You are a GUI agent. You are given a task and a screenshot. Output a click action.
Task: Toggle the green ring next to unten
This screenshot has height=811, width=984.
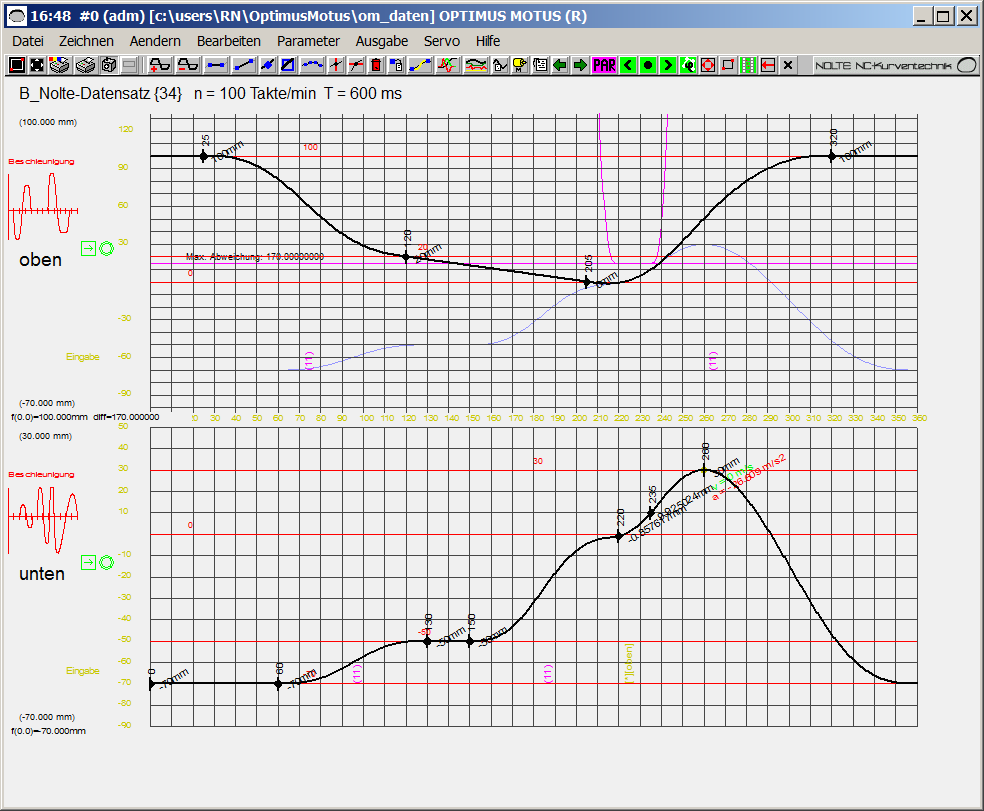pos(107,562)
